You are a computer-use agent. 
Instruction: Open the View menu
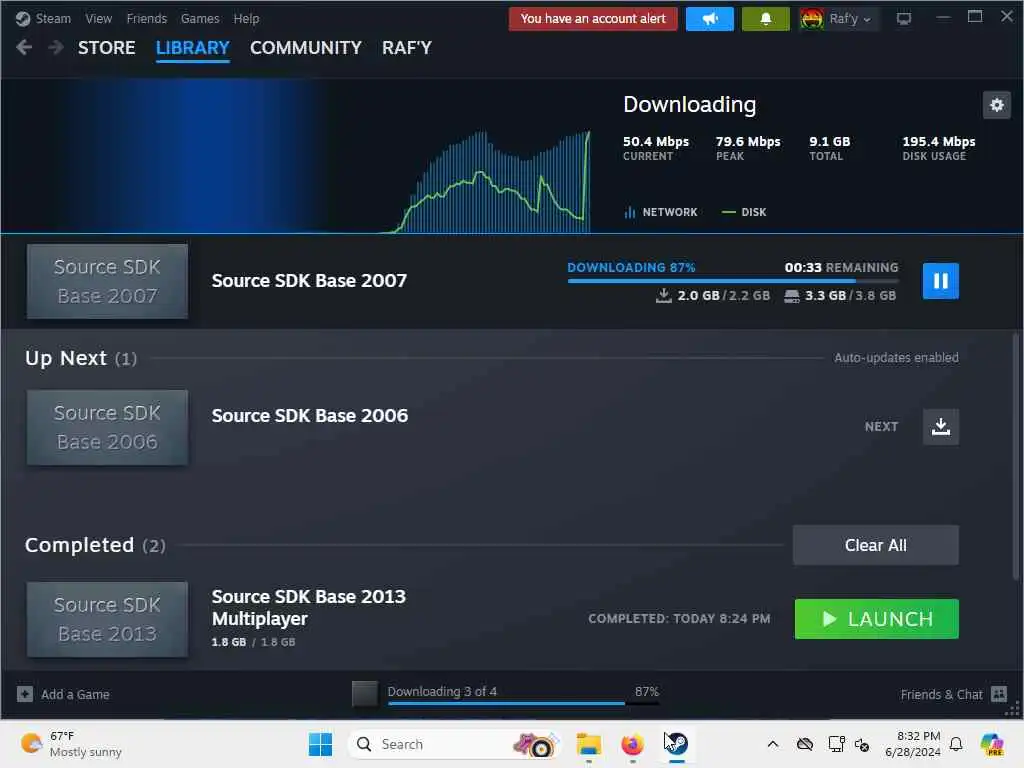[x=99, y=19]
